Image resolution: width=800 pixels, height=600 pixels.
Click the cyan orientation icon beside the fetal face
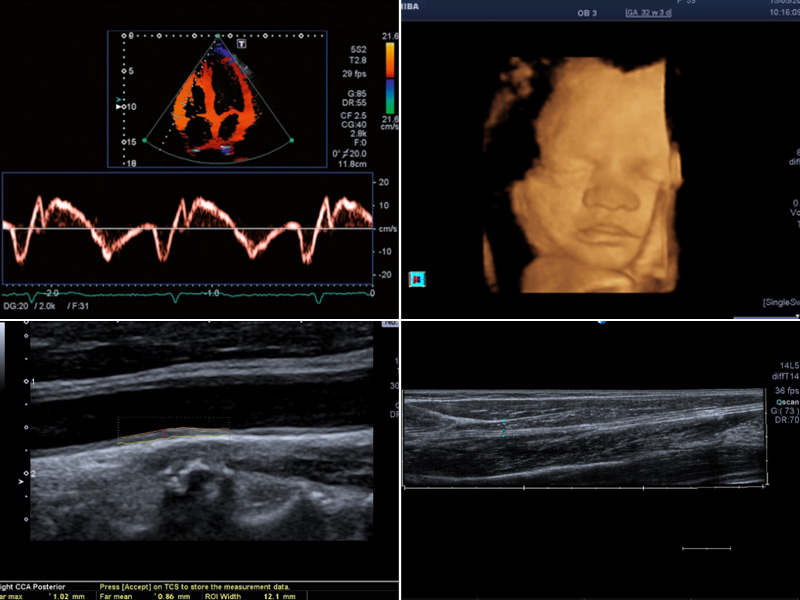[417, 279]
